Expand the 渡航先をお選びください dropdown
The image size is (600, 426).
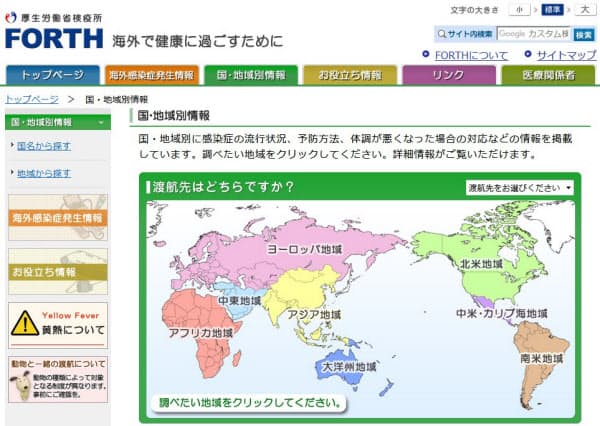point(520,187)
